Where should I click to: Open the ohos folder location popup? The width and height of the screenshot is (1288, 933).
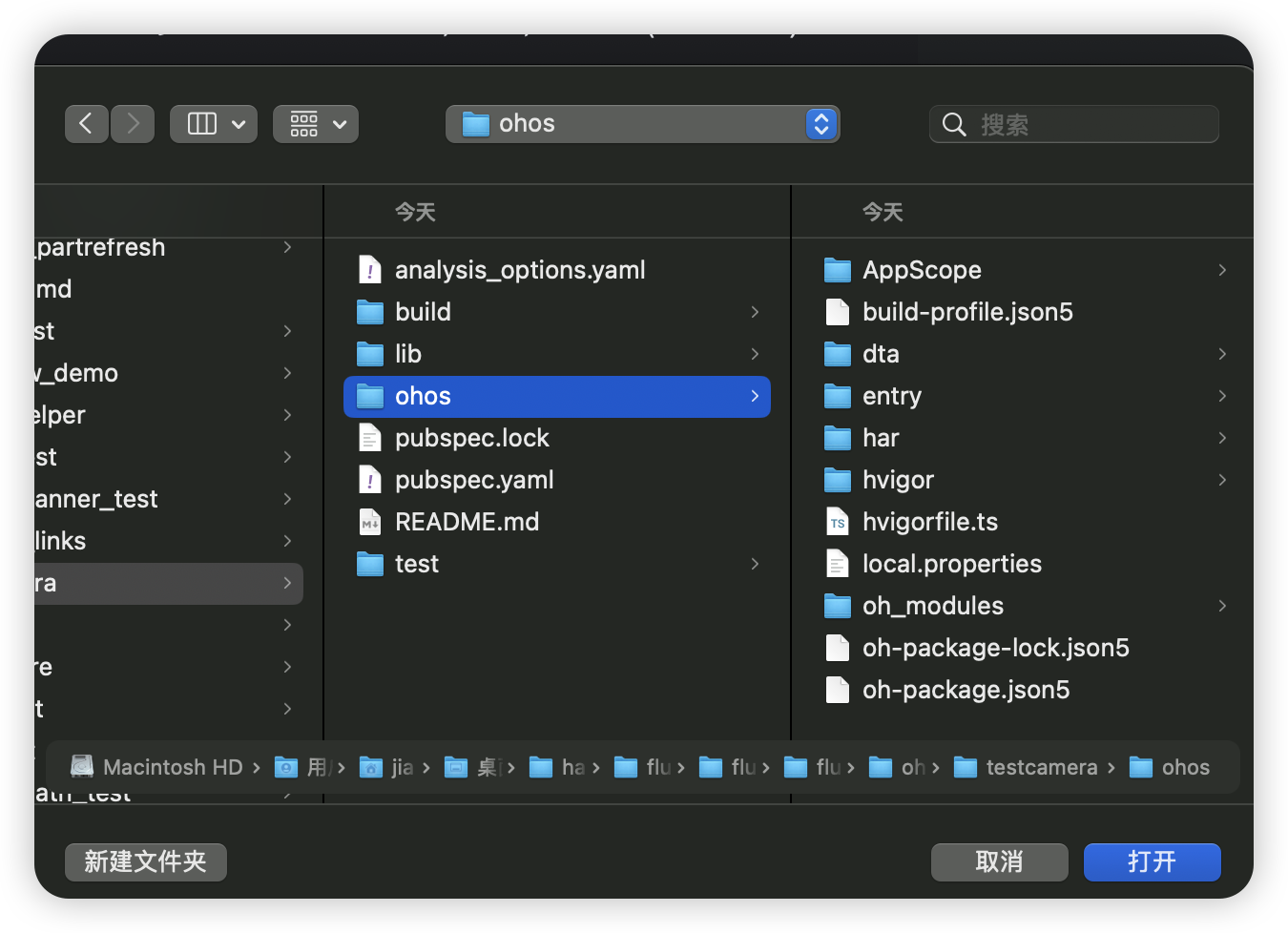642,124
